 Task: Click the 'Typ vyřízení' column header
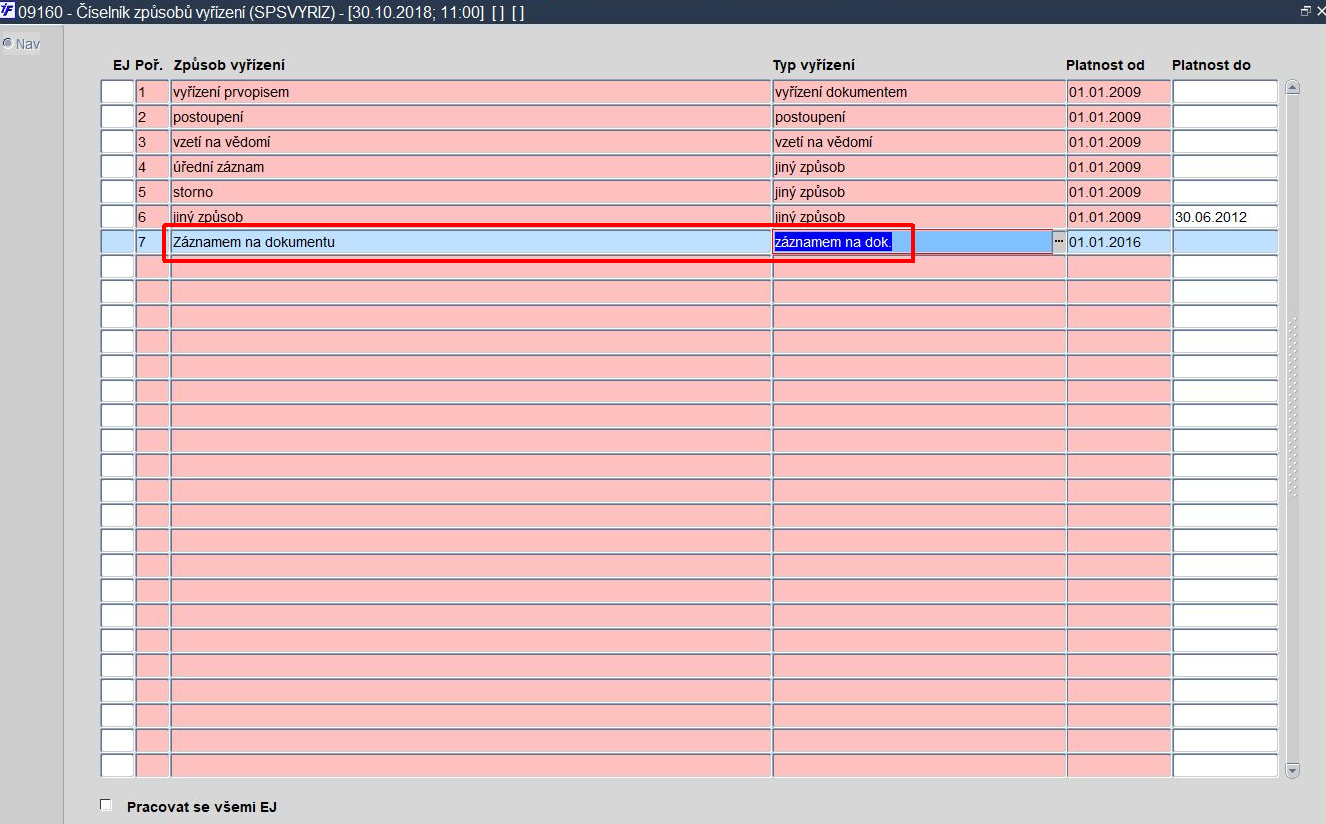click(x=814, y=65)
